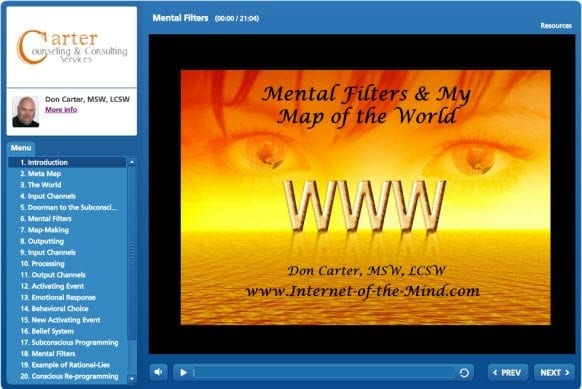Select 12. Activating Event
Viewport: 582px width, 389px height.
pos(67,286)
